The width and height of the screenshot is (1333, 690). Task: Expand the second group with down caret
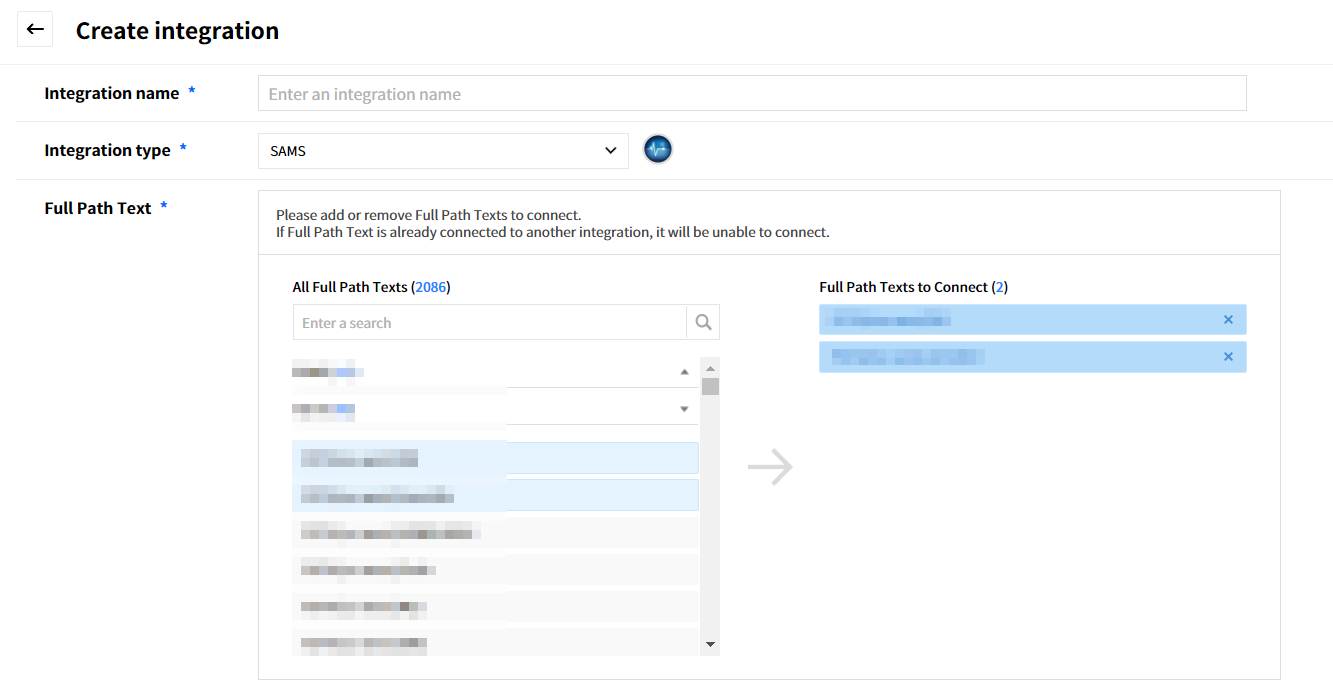[x=684, y=409]
